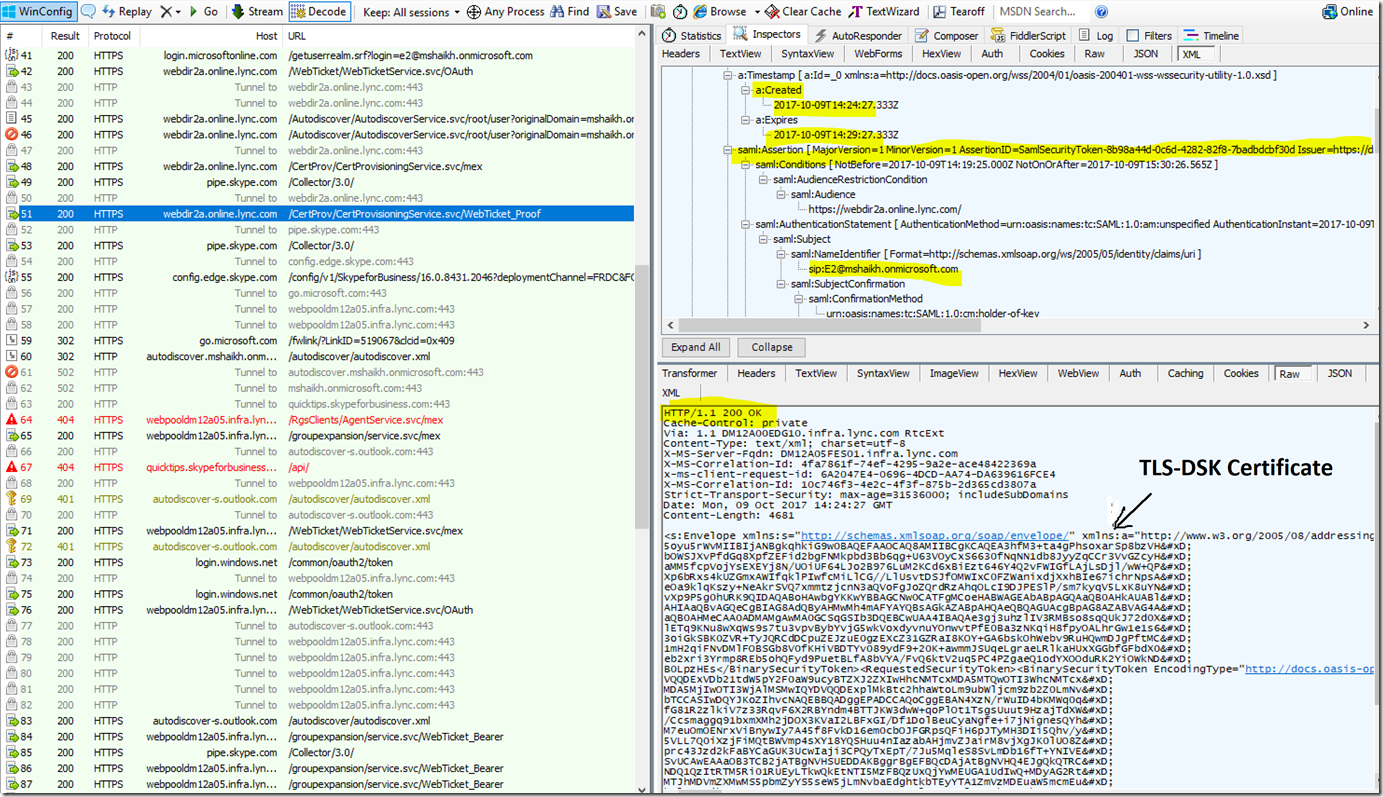The height and width of the screenshot is (797, 1383).
Task: Click the blue help question icon
Action: 1101,11
